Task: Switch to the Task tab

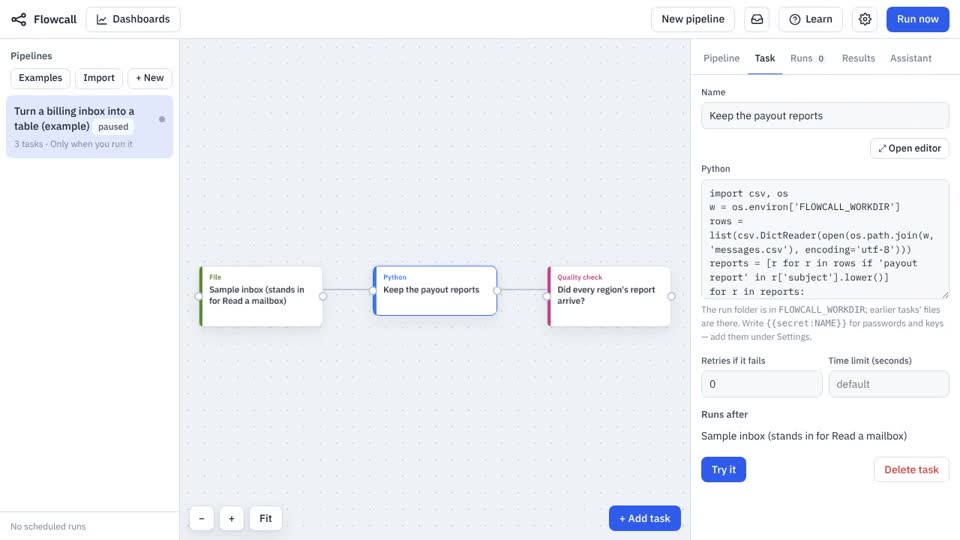Action: [765, 58]
